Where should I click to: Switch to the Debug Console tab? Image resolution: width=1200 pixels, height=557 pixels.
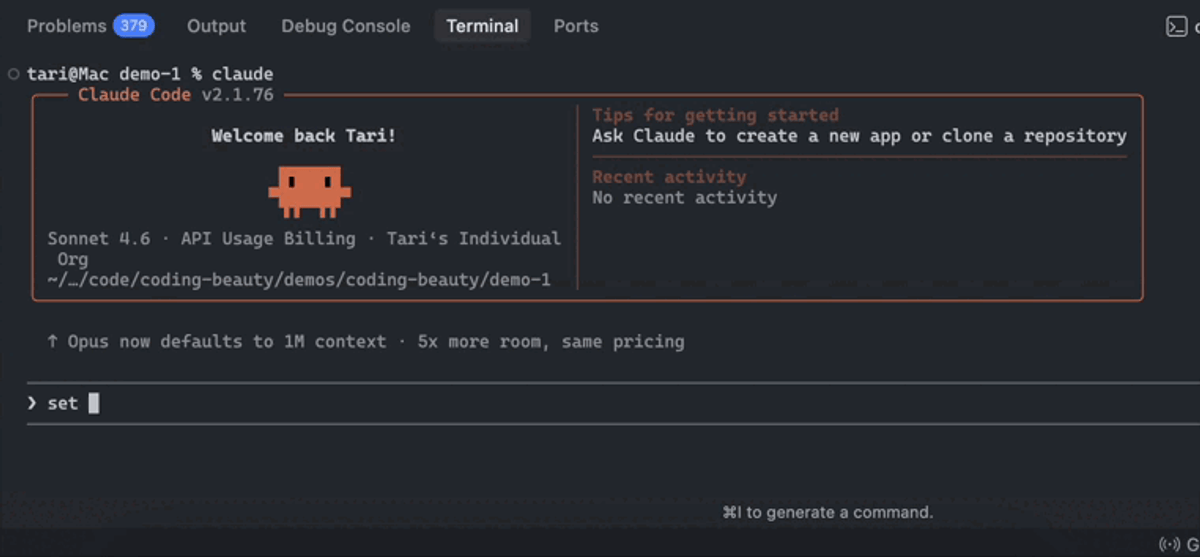(346, 26)
